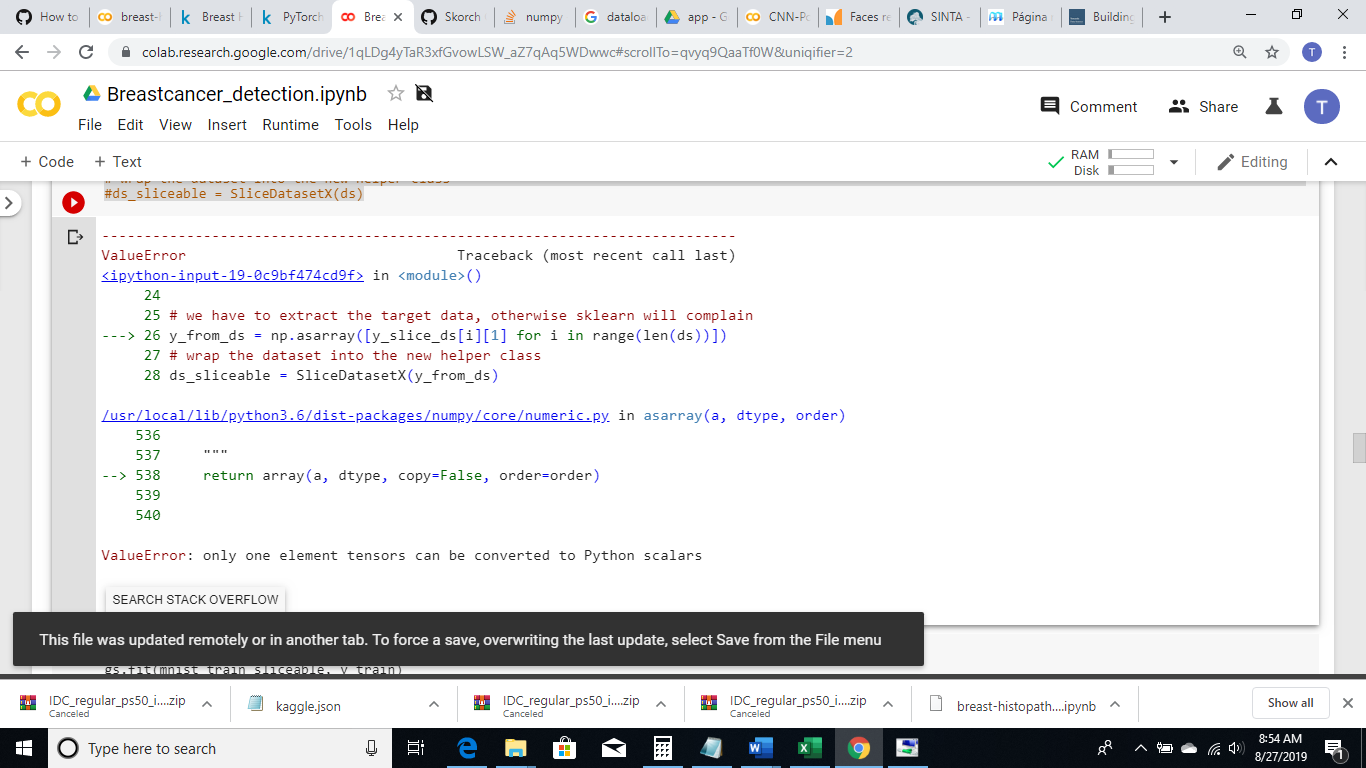The width and height of the screenshot is (1366, 768).
Task: Open the Runtime menu
Action: point(290,125)
